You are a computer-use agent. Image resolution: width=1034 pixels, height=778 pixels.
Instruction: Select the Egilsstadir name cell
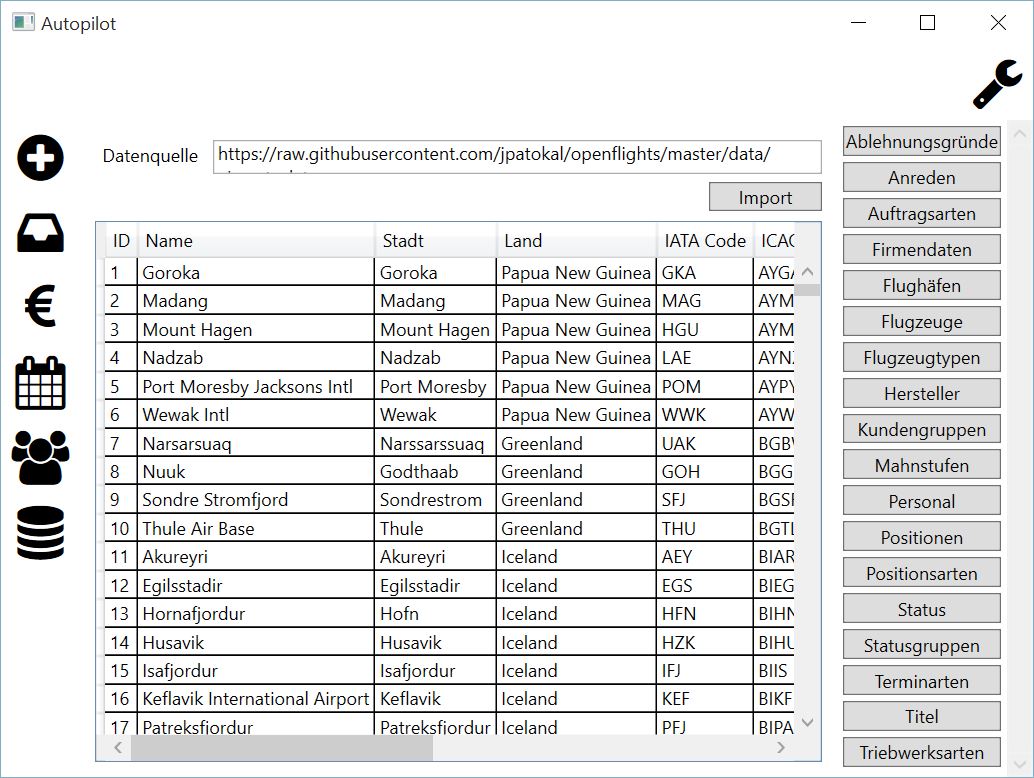click(x=256, y=585)
